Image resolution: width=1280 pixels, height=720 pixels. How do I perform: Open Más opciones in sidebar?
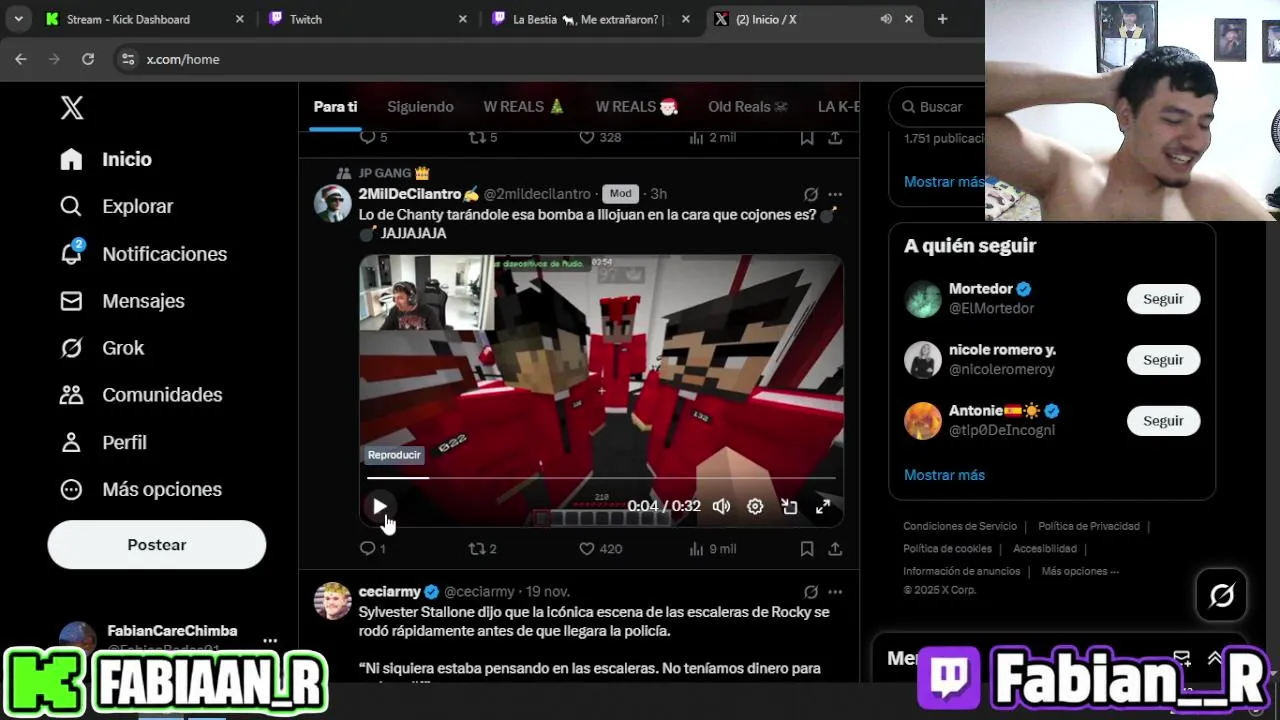pyautogui.click(x=140, y=489)
